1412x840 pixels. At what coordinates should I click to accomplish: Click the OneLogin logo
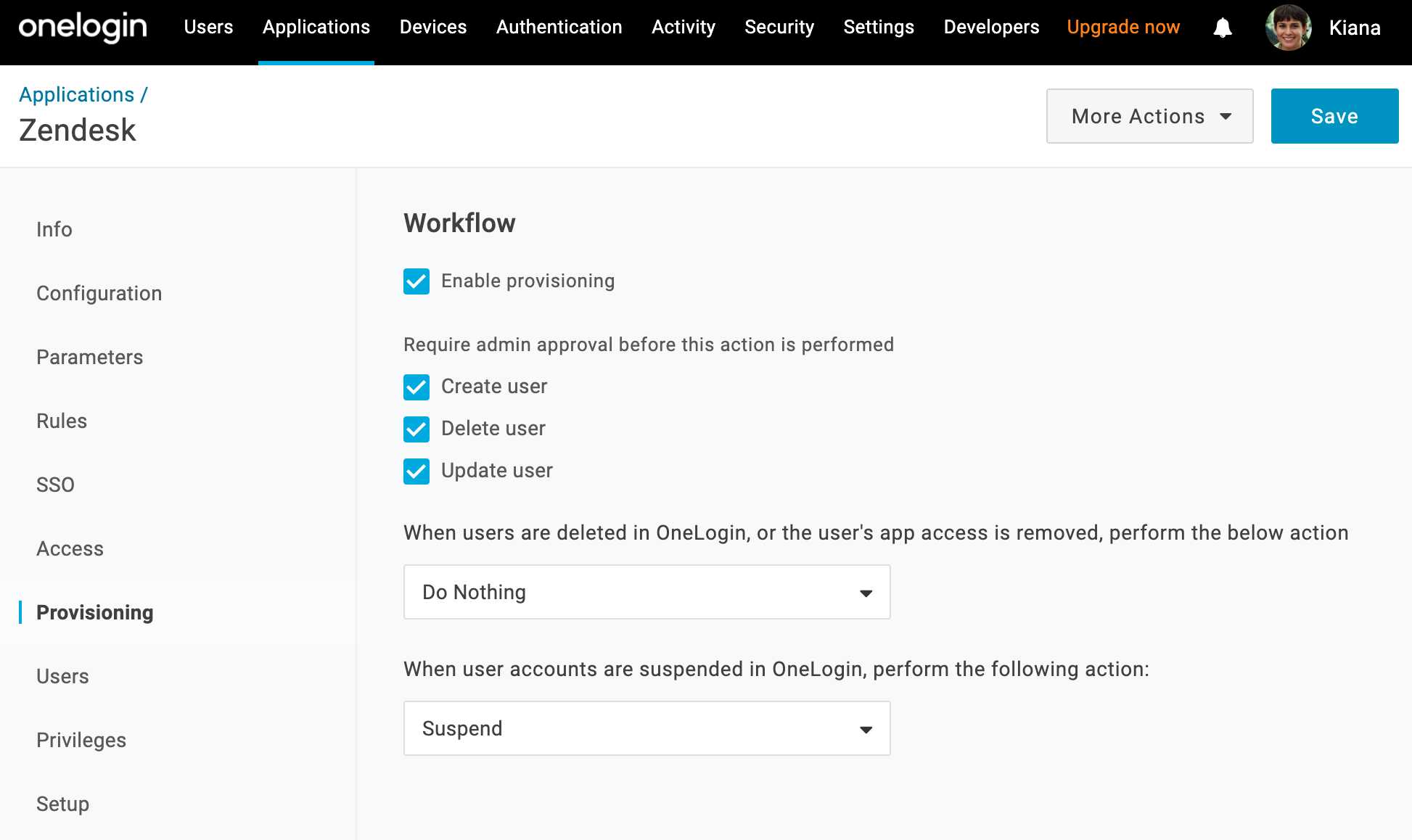click(x=81, y=28)
